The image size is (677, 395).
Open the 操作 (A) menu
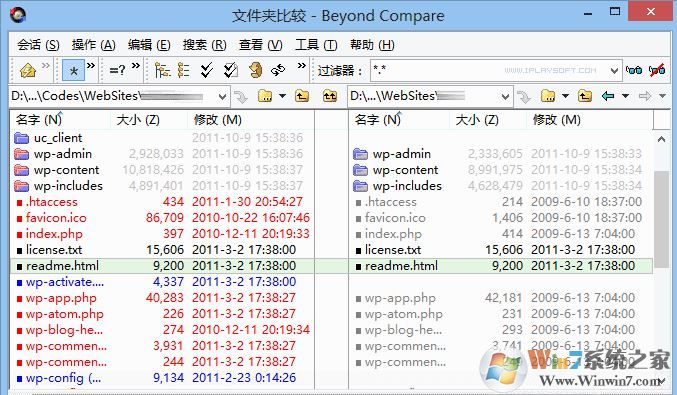tap(94, 45)
